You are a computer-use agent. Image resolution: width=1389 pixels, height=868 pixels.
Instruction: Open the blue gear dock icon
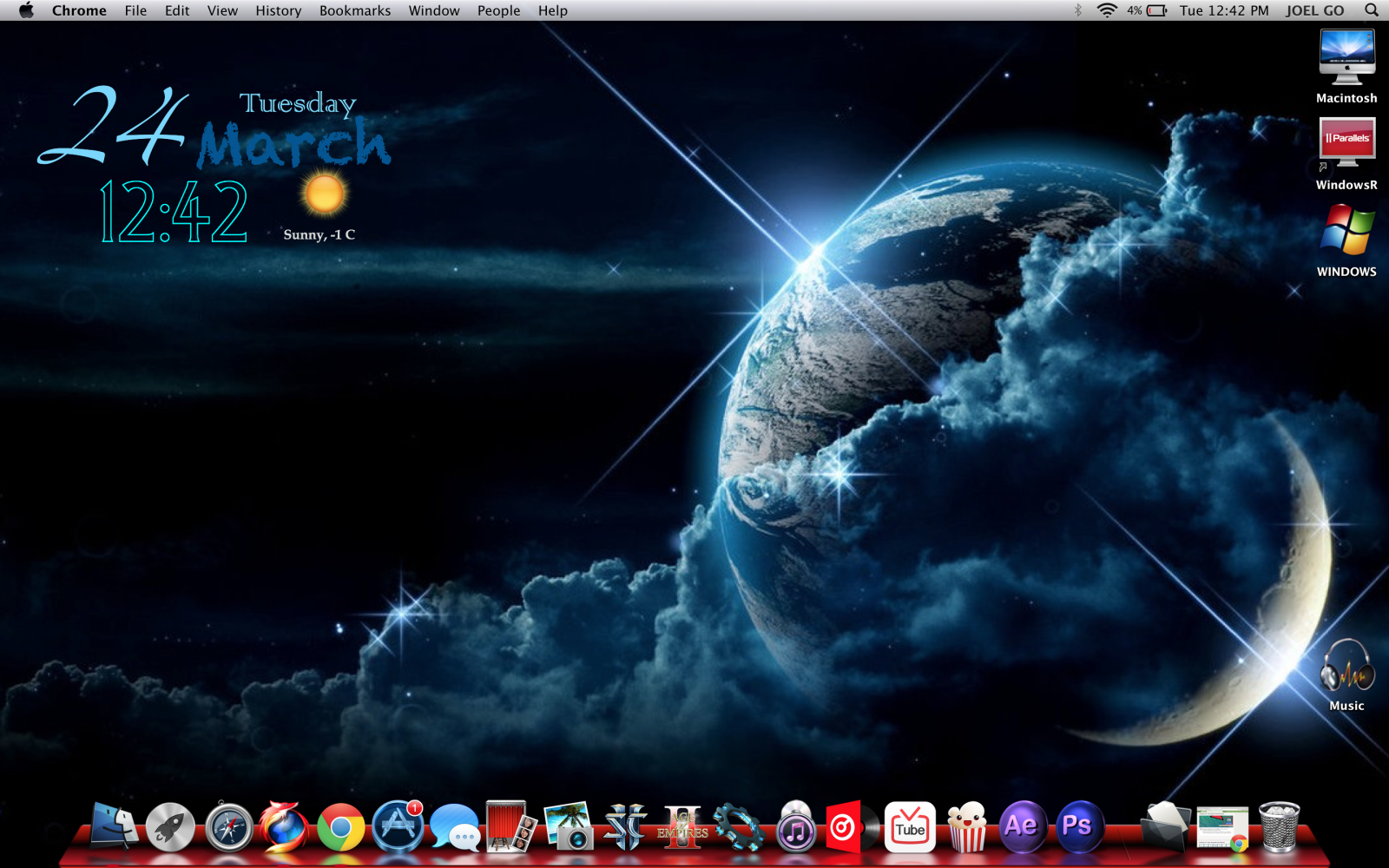tap(739, 826)
